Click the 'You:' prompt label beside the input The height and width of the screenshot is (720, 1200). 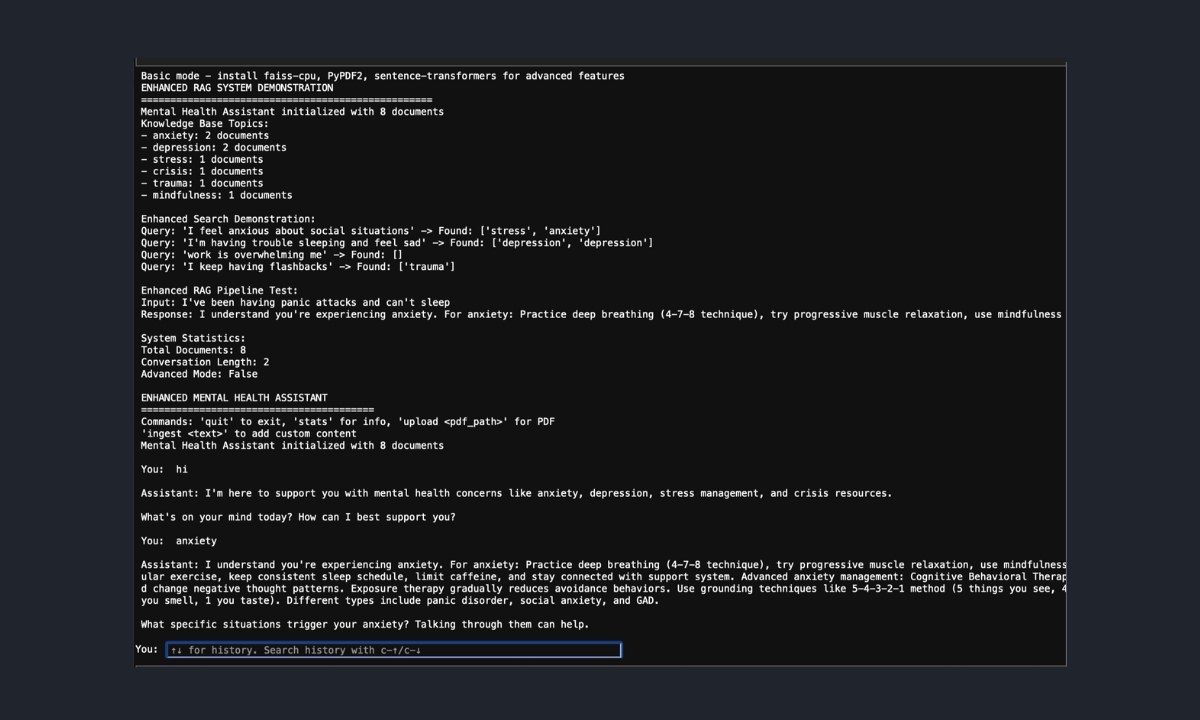[147, 650]
